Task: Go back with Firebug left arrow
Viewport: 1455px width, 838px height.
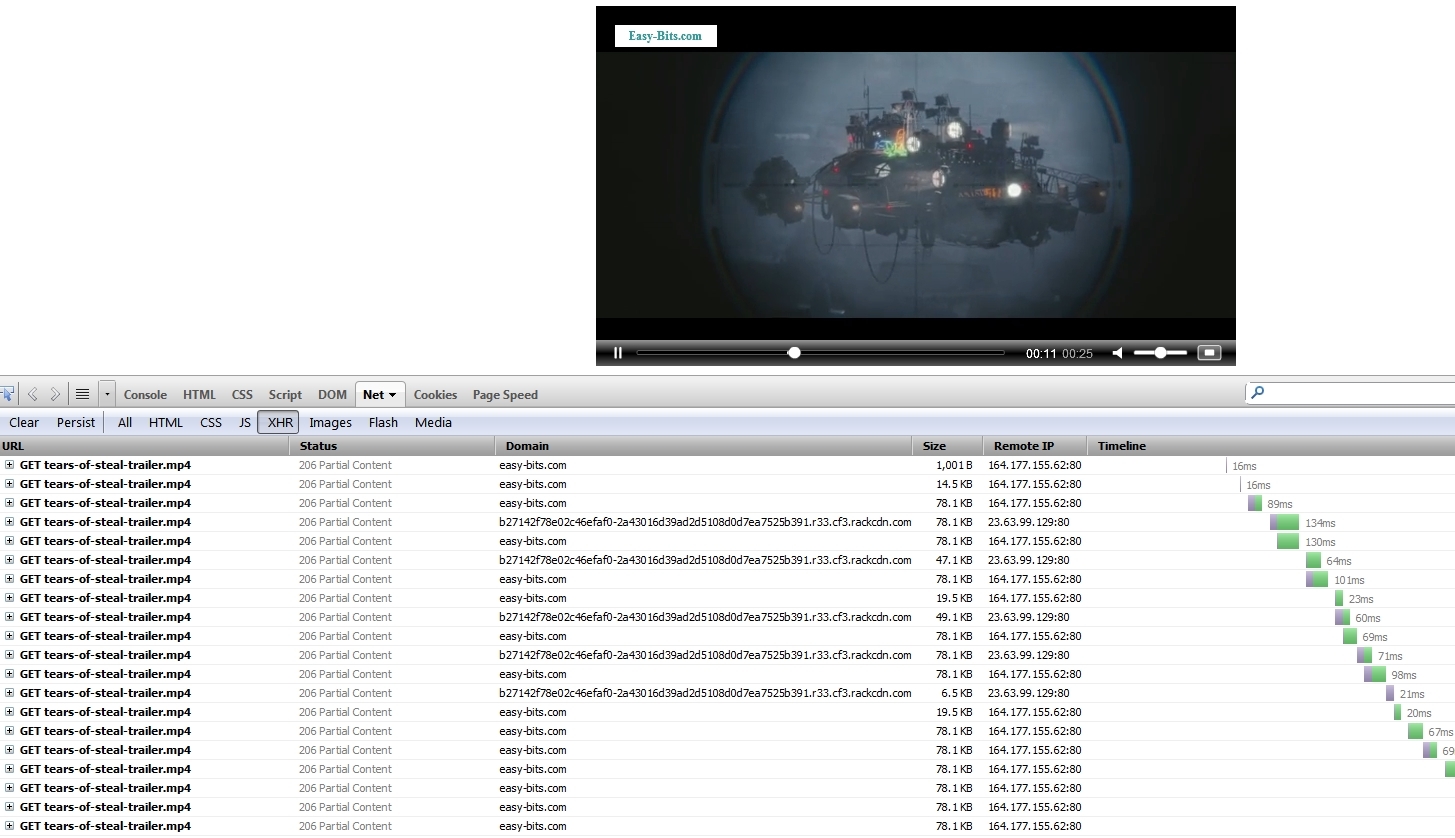Action: click(x=32, y=394)
